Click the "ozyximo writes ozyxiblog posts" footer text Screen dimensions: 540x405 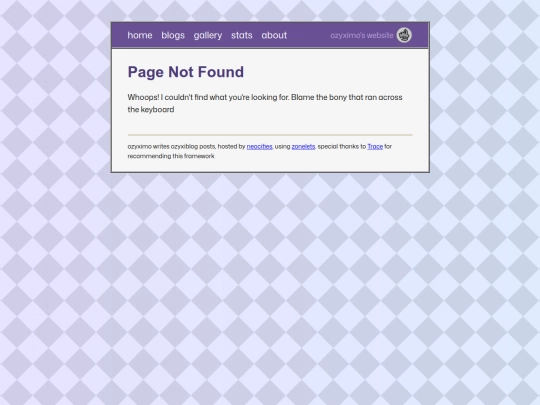pyautogui.click(x=172, y=146)
